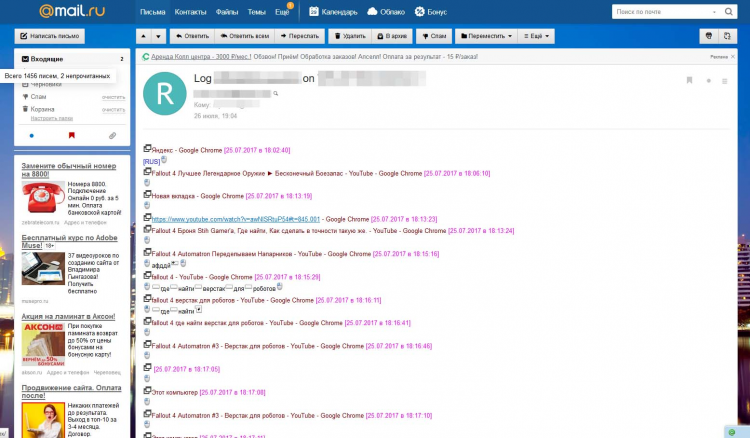Click the window icon before Яндекс entry
The height and width of the screenshot is (438, 750).
tap(147, 149)
